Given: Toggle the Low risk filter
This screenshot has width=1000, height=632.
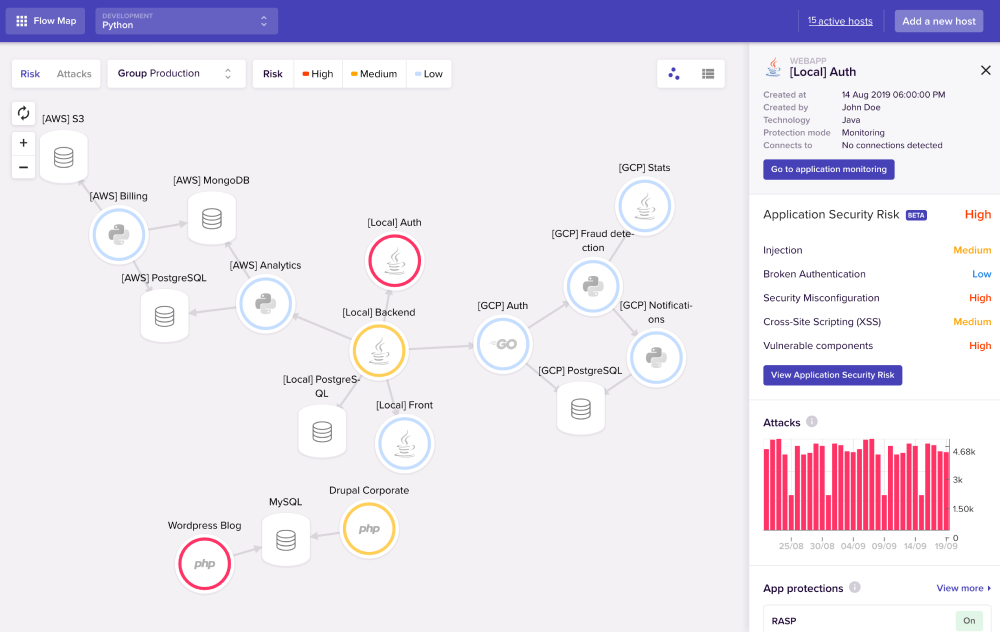Looking at the screenshot, I should pos(429,74).
